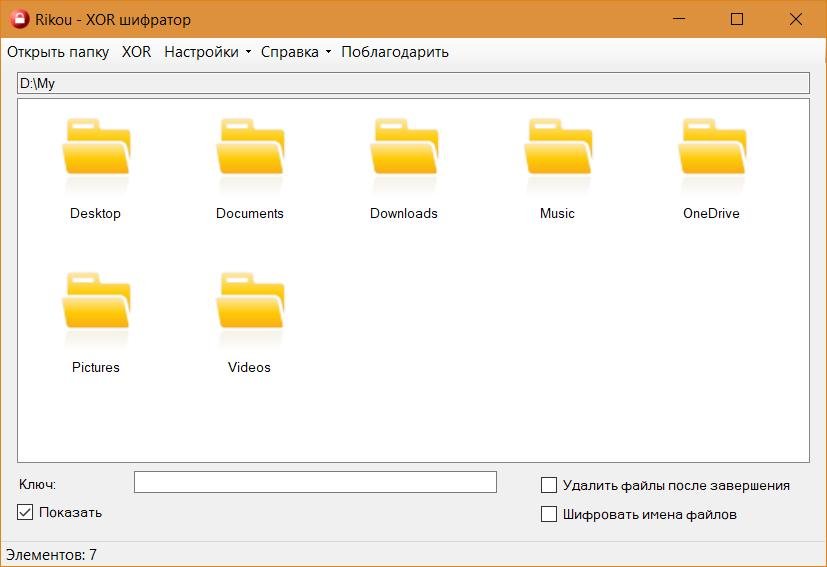This screenshot has width=827, height=567.
Task: Expand the Справка dropdown menu
Action: click(x=296, y=52)
